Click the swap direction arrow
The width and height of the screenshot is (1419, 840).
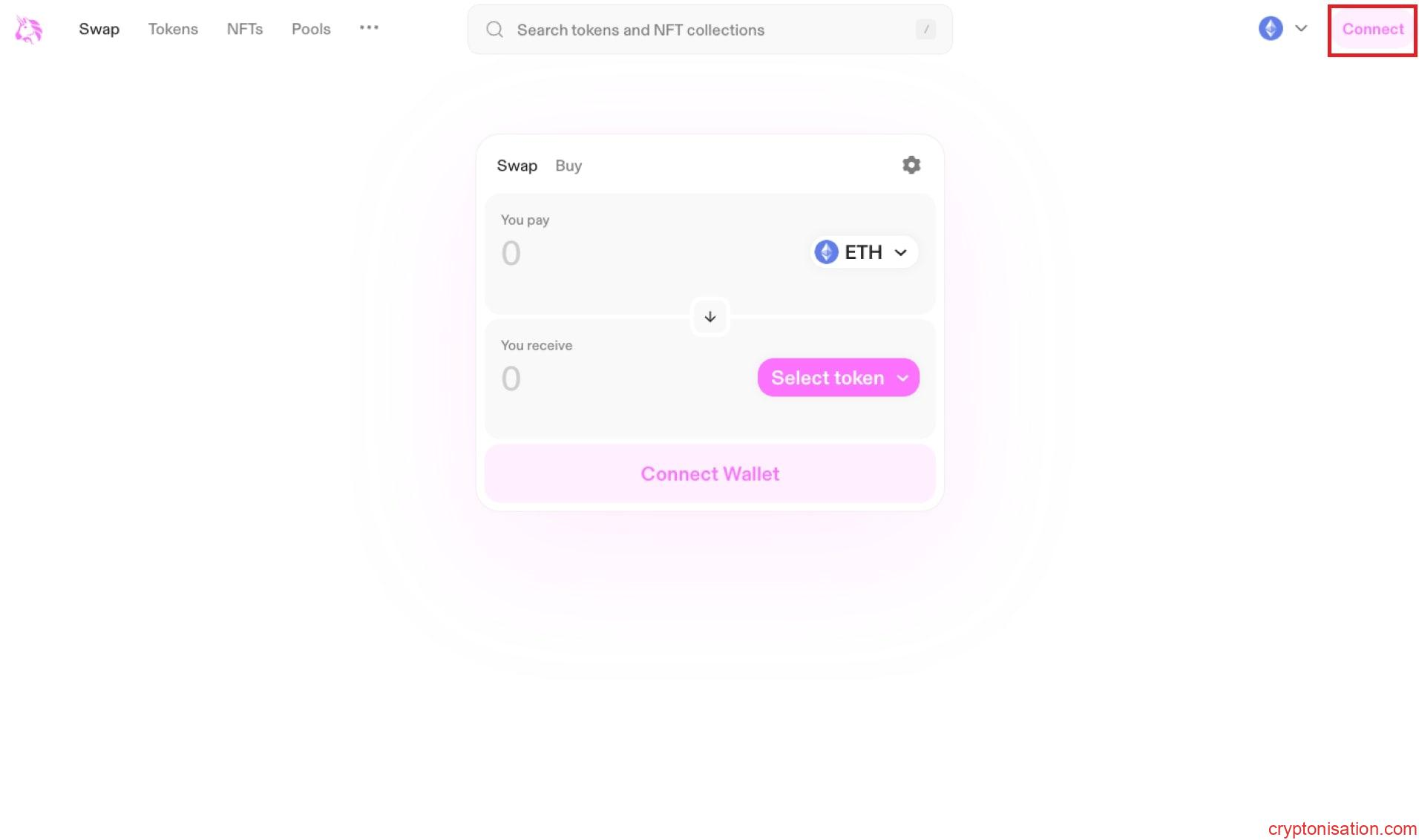click(x=709, y=317)
